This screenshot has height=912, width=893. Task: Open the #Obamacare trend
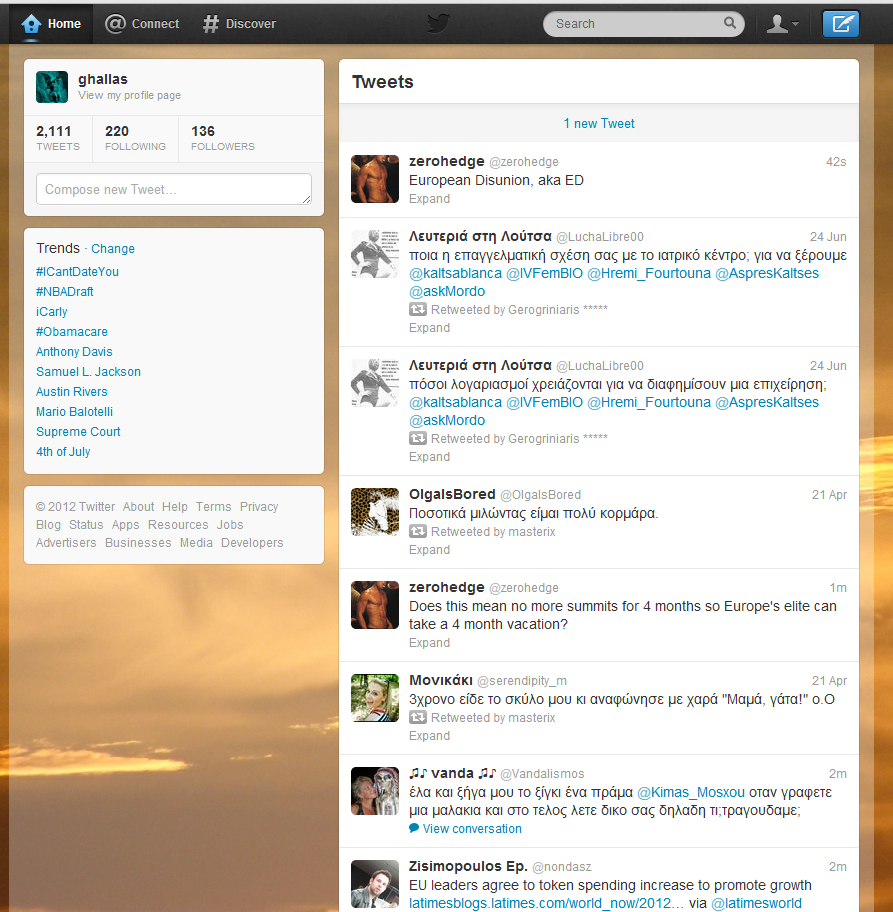(72, 332)
